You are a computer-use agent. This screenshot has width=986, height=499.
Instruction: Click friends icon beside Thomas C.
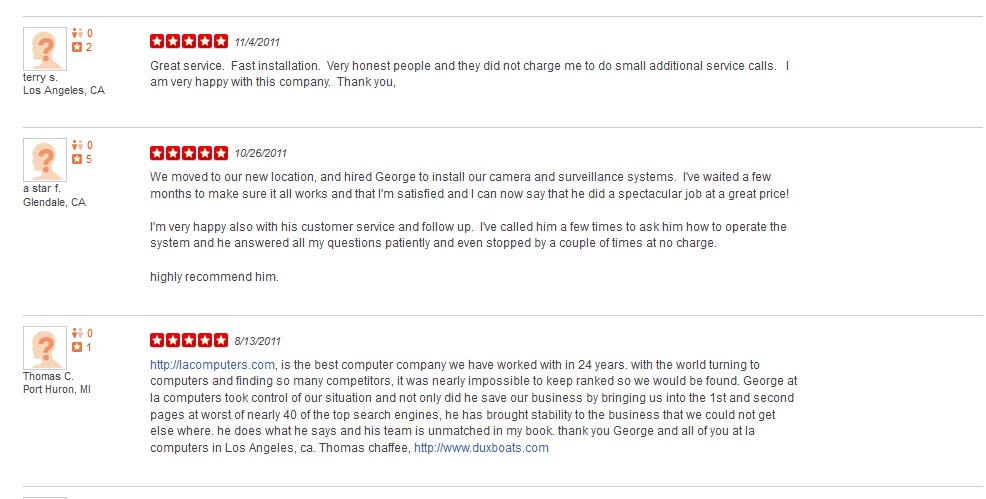pos(77,333)
